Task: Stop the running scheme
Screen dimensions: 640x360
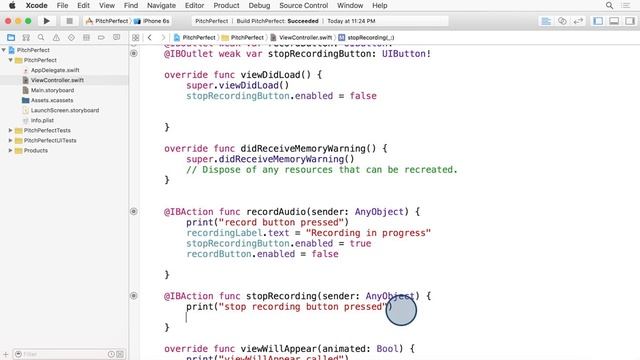Action: point(69,21)
